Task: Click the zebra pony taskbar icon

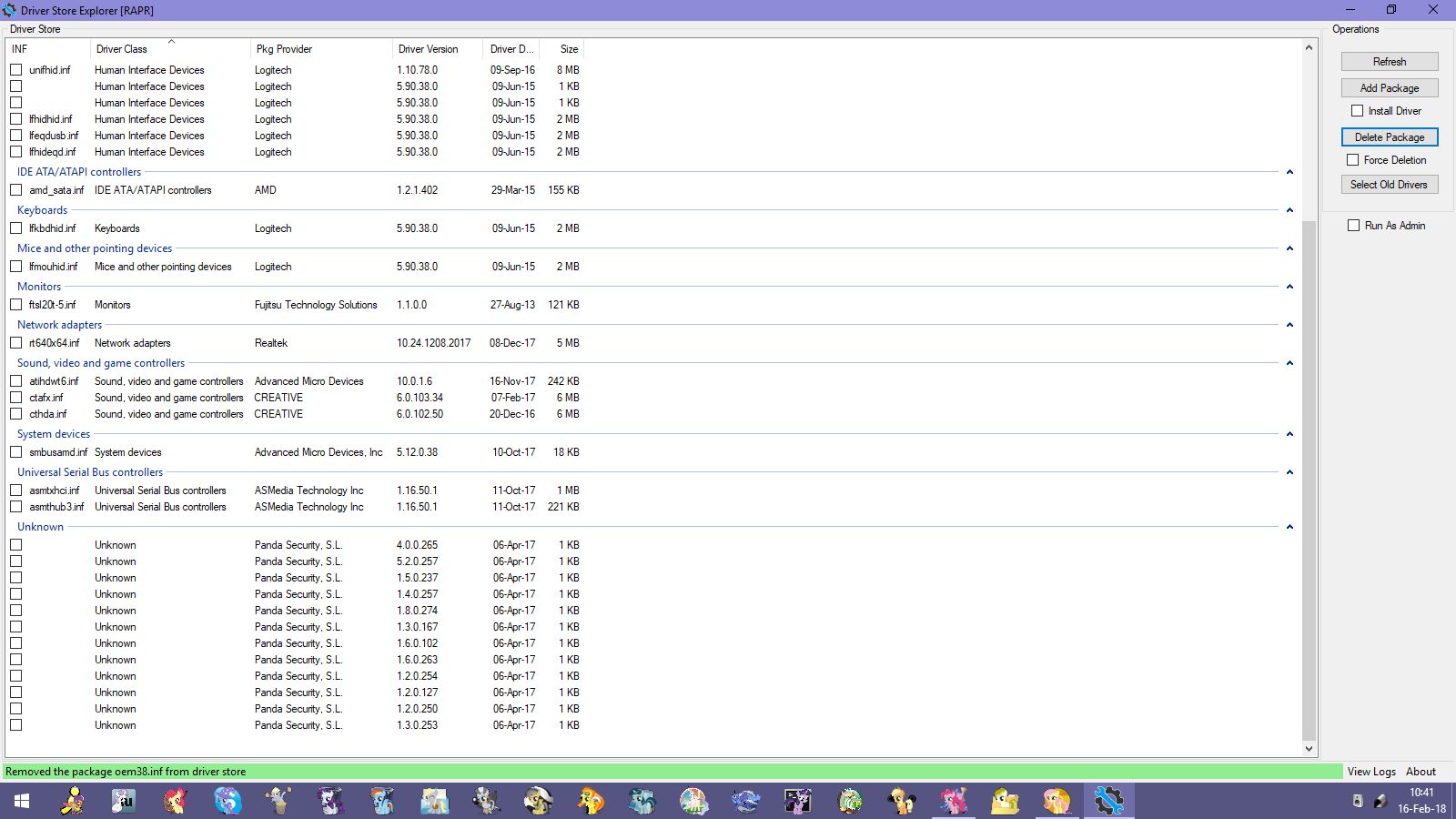Action: click(486, 801)
